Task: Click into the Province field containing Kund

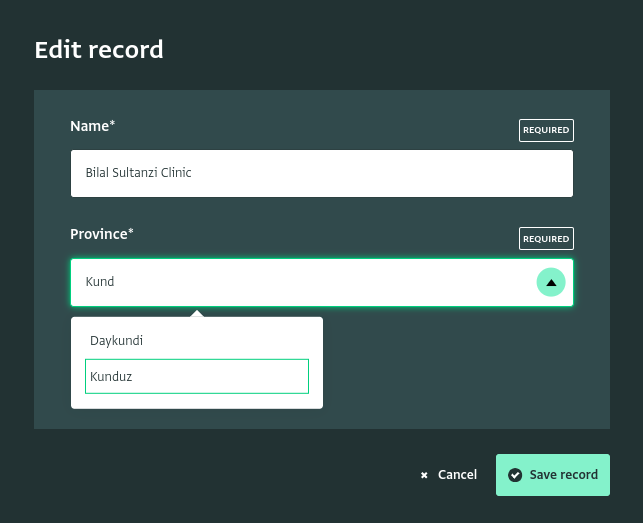Action: pos(300,282)
